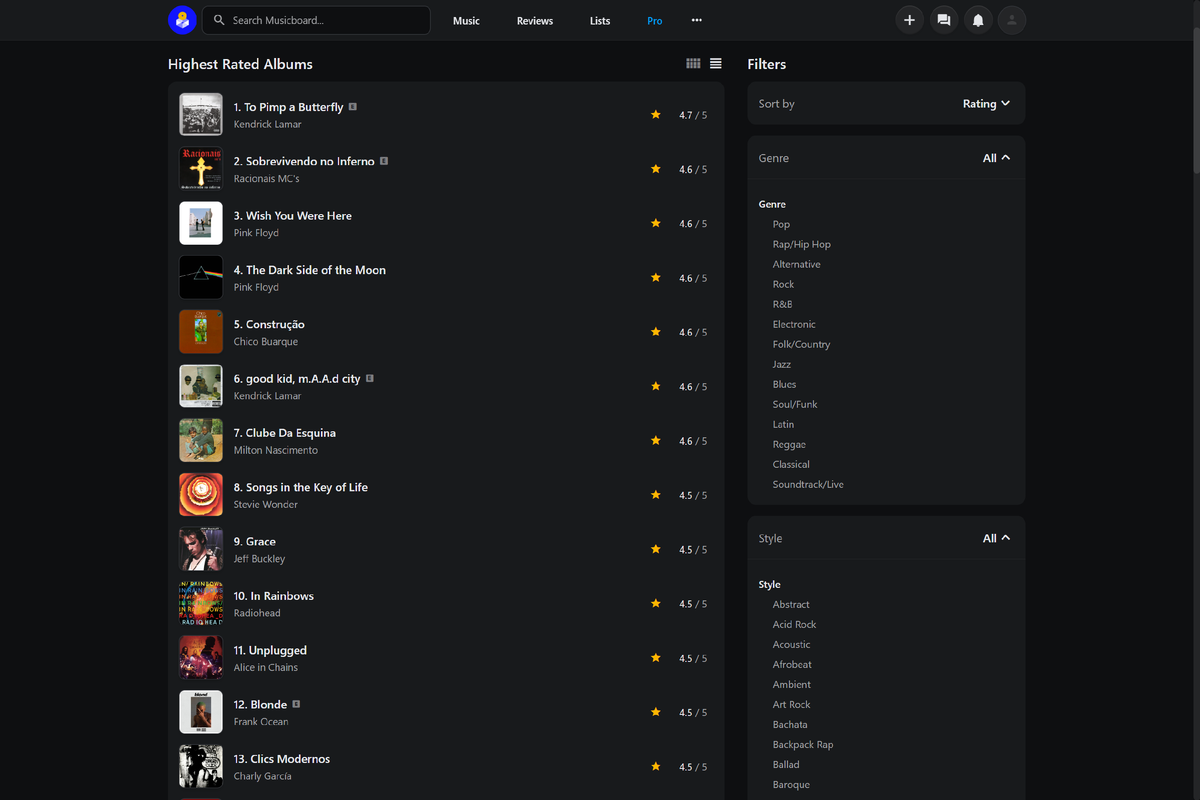Click explicit badge next to Blonde

click(x=296, y=704)
